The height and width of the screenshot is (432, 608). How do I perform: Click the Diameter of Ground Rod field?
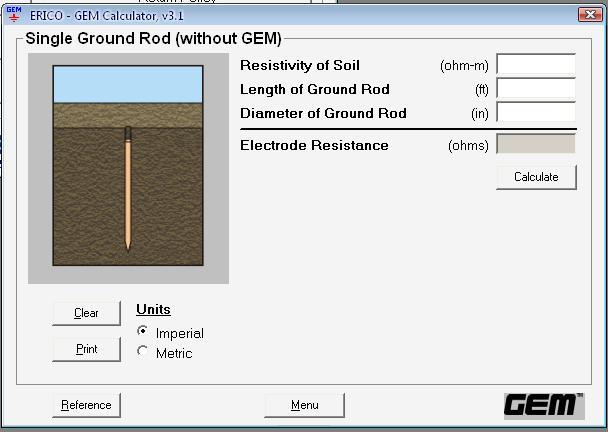point(536,112)
